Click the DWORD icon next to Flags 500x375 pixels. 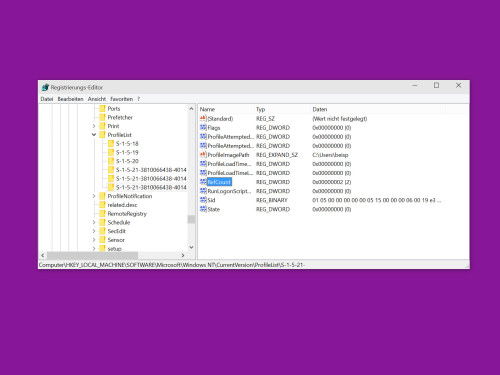203,128
